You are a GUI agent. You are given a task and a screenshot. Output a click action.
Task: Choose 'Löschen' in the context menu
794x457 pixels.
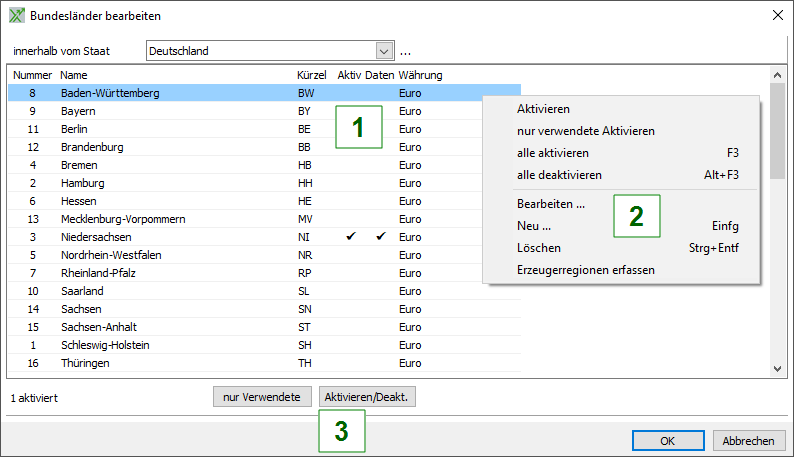538,248
